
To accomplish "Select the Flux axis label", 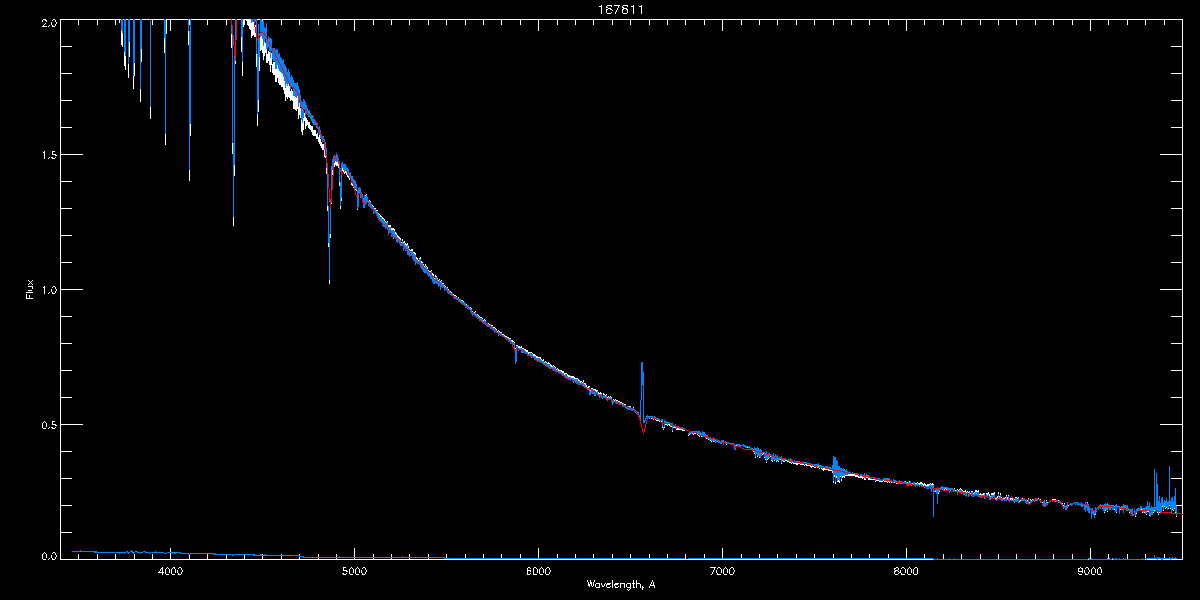I will click(30, 289).
